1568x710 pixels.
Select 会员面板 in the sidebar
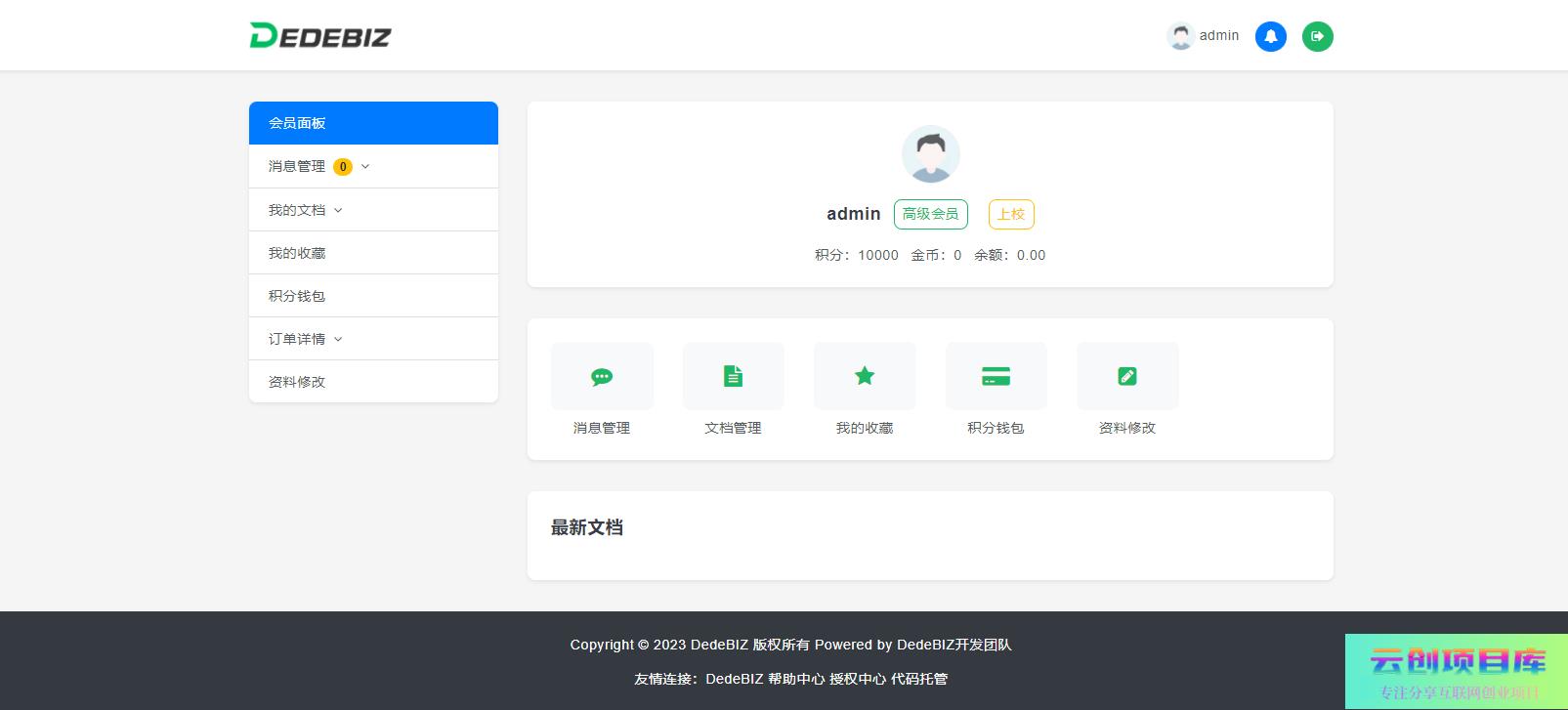[x=373, y=123]
